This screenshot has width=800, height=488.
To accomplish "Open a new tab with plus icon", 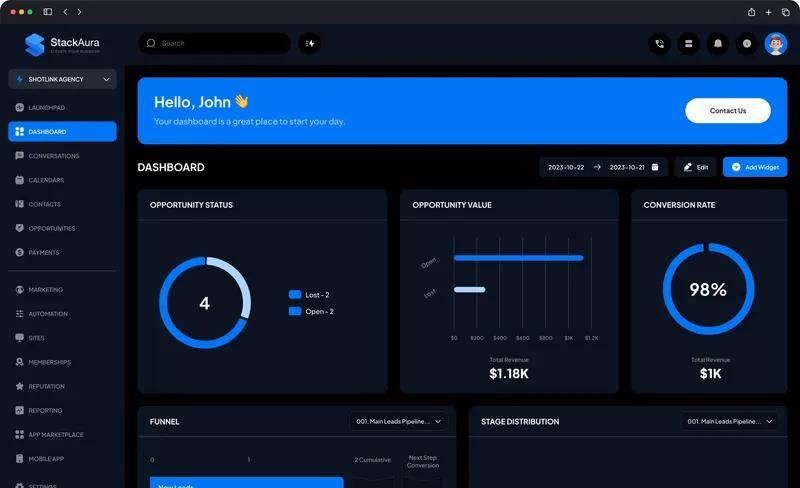I will pos(768,12).
